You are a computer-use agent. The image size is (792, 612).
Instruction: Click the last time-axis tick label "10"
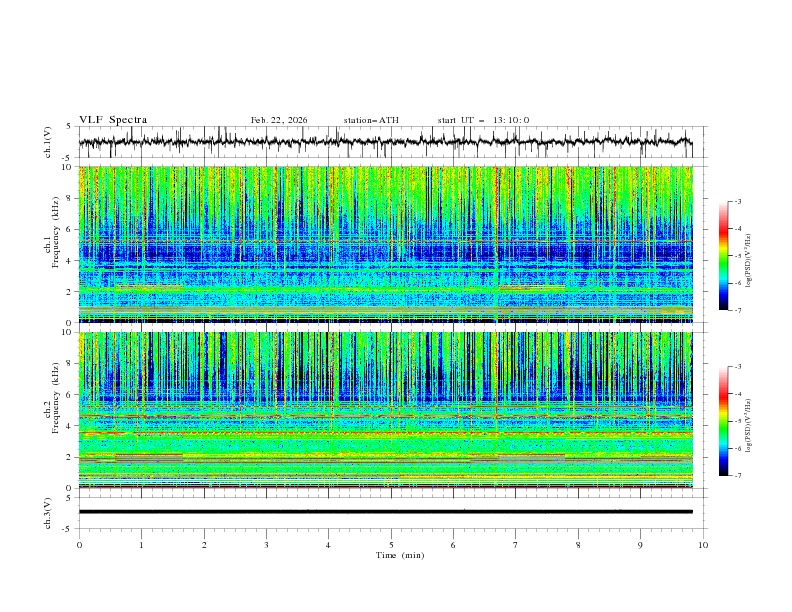(703, 545)
